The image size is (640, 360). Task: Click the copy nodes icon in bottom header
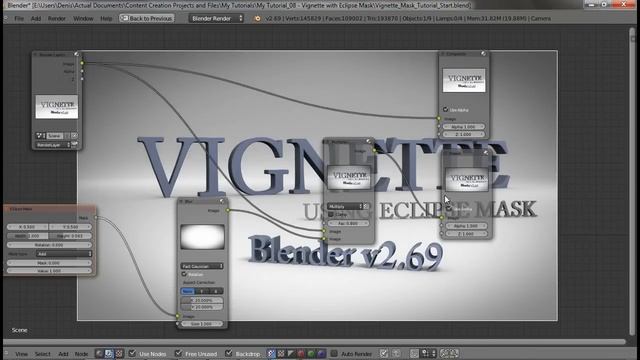pos(444,353)
